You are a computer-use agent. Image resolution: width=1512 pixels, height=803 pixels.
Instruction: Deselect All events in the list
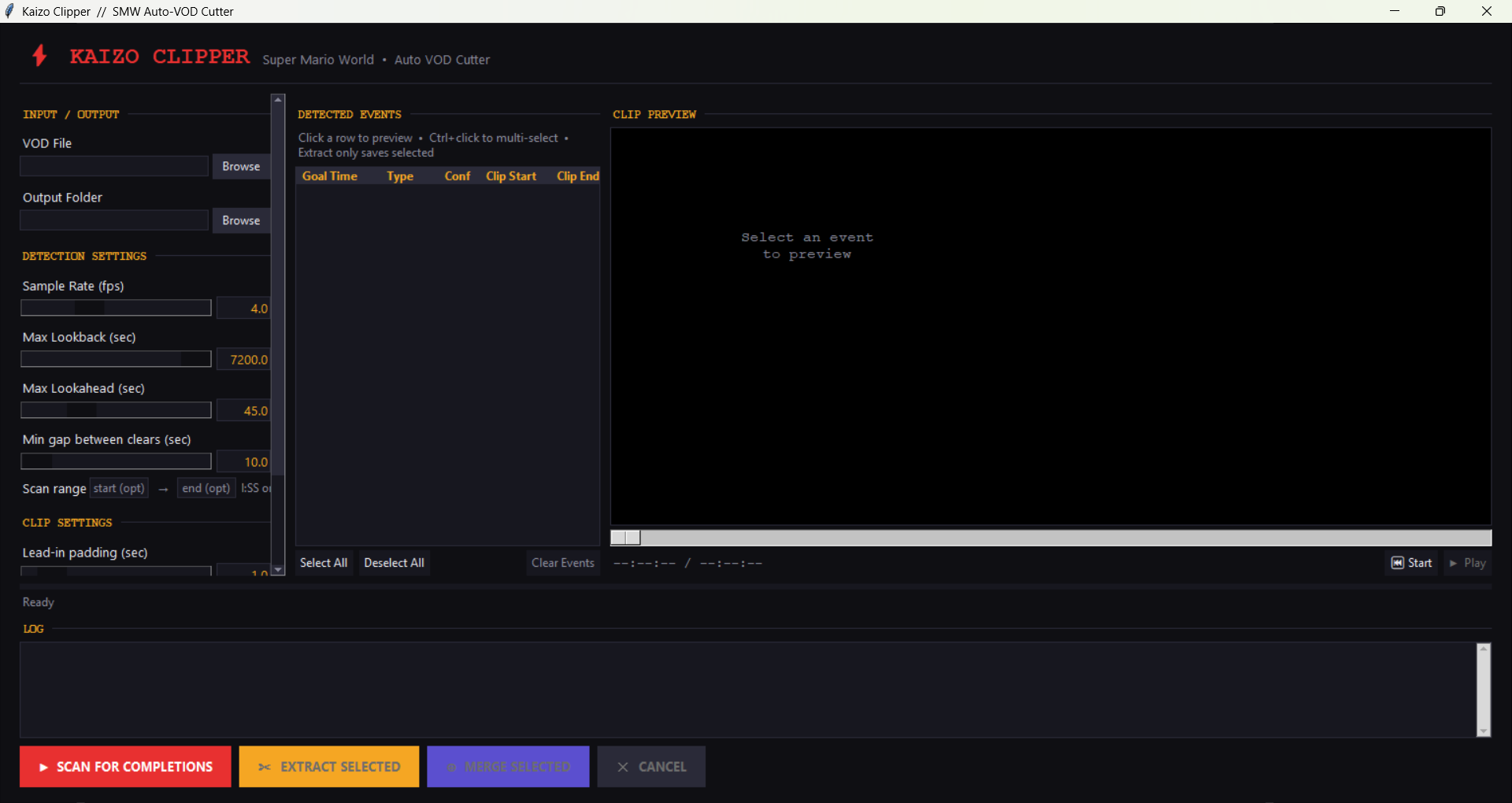click(x=394, y=562)
